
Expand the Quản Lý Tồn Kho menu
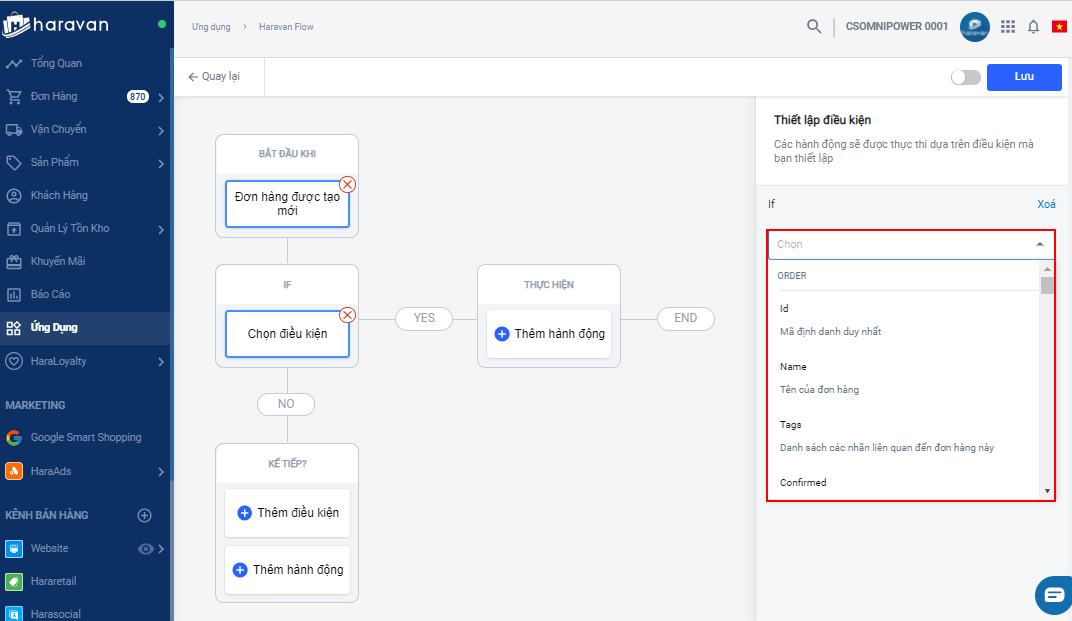(x=161, y=229)
